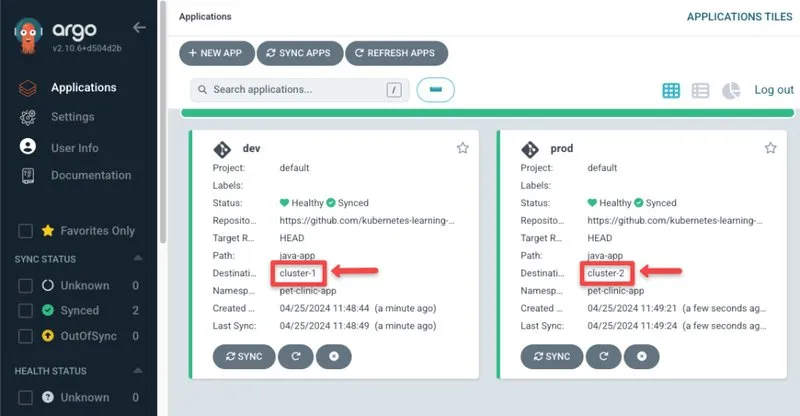Favorite the prod application star
The image size is (800, 416).
pos(770,148)
